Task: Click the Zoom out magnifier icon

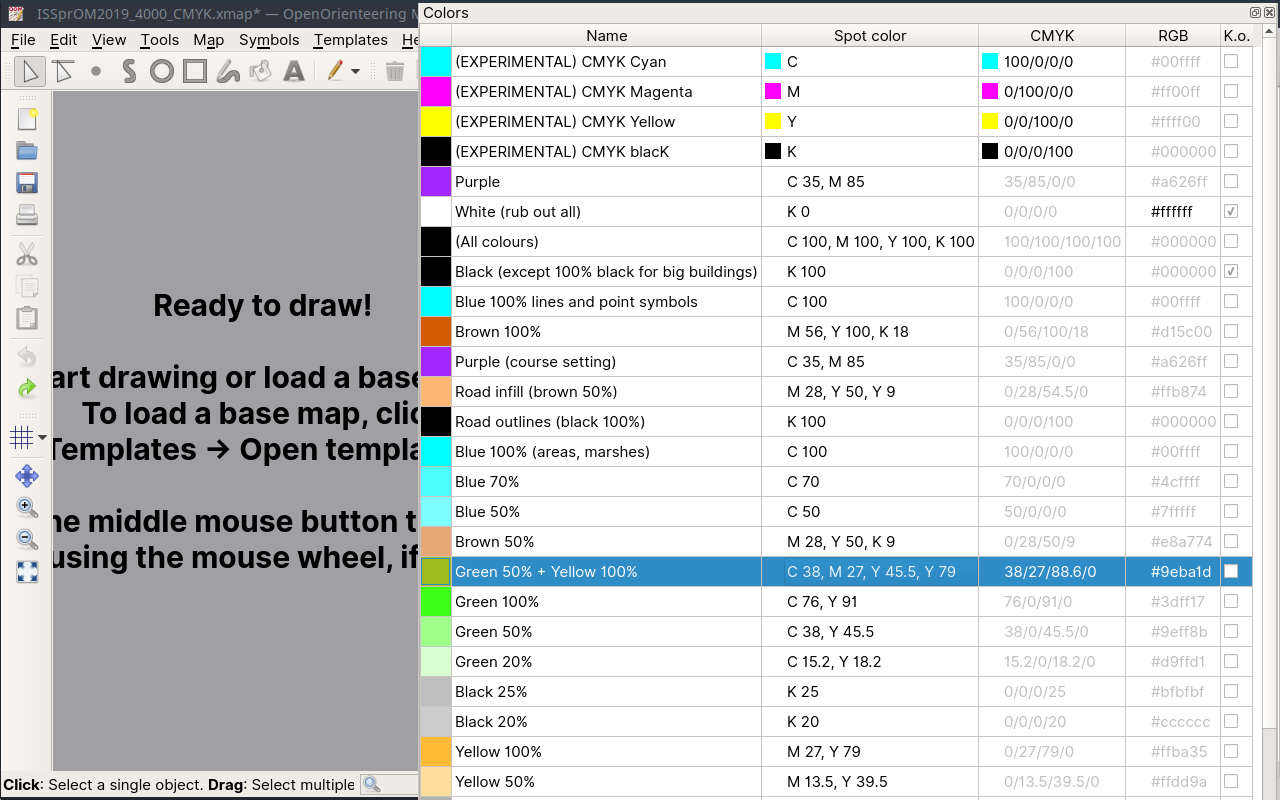Action: (x=27, y=540)
